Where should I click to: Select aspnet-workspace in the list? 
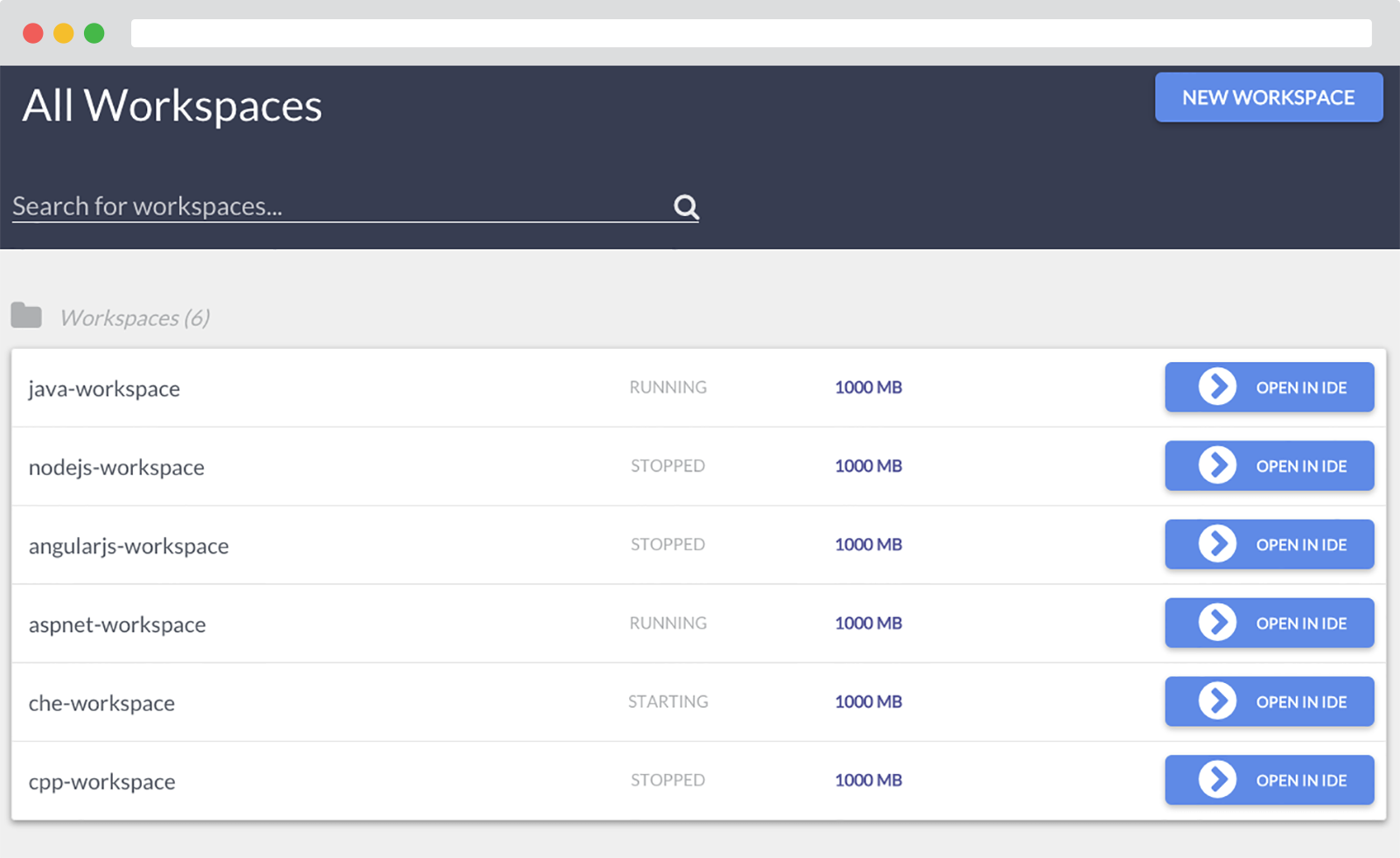(x=117, y=624)
